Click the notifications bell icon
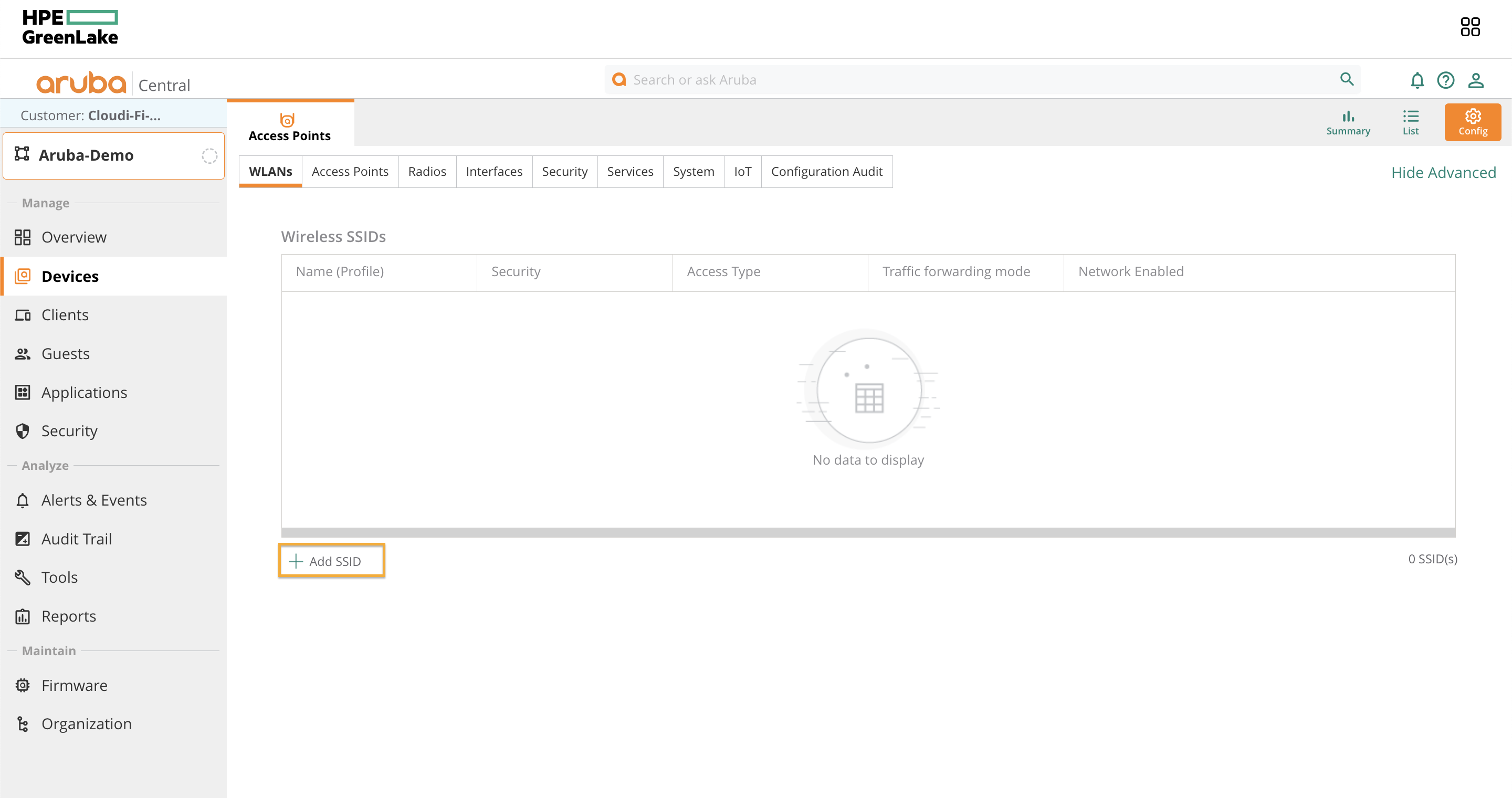This screenshot has height=798, width=1512. click(x=1417, y=80)
